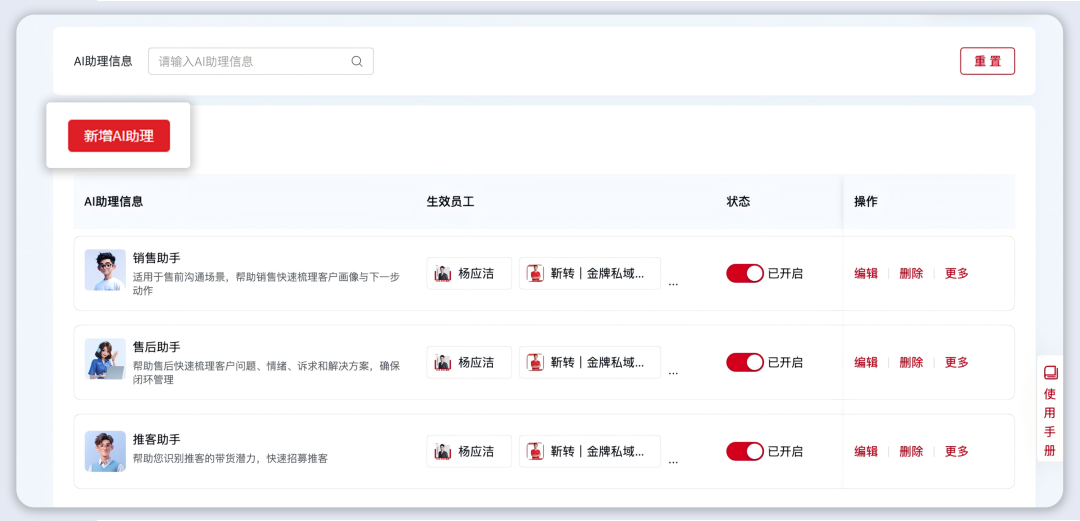Click the 推客助手 avatar image
This screenshot has width=1080, height=521.
coord(105,451)
